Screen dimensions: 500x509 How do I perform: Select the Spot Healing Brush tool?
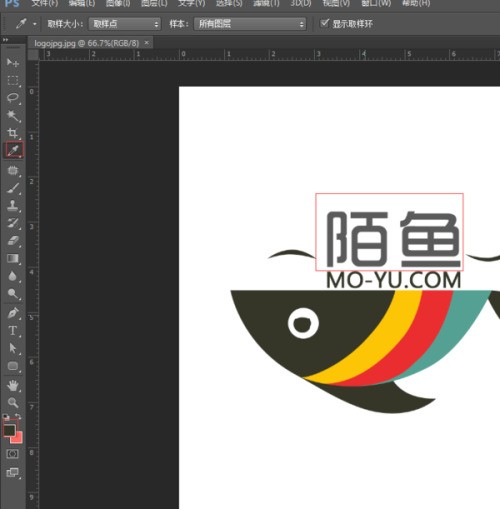[x=13, y=171]
